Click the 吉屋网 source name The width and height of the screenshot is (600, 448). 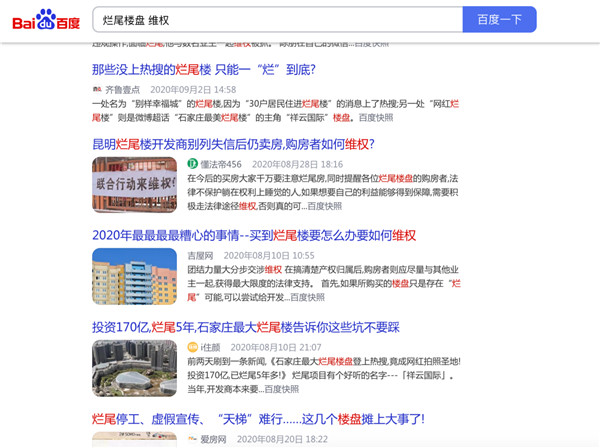pyautogui.click(x=200, y=255)
